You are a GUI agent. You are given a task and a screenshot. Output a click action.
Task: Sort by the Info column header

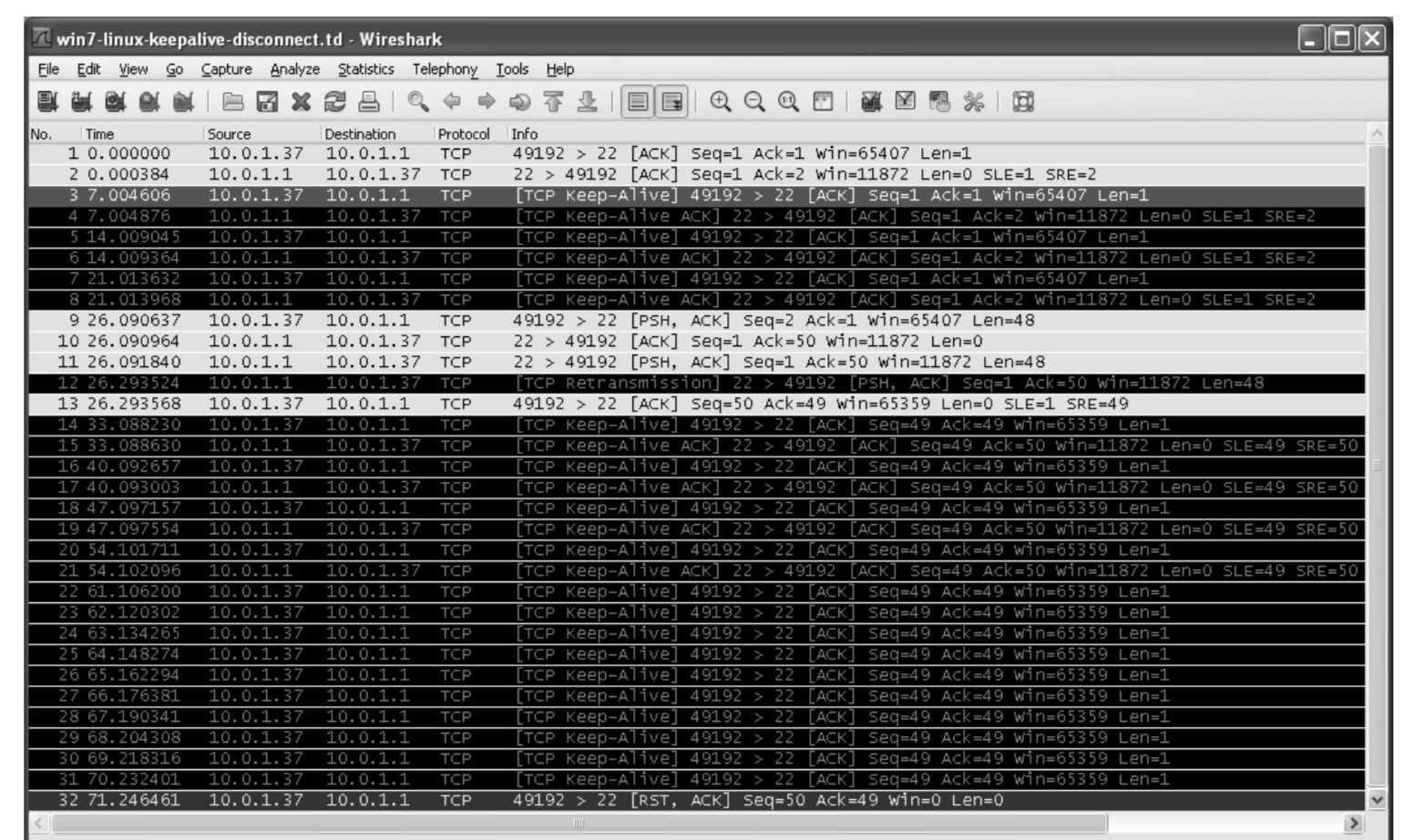tap(938, 134)
